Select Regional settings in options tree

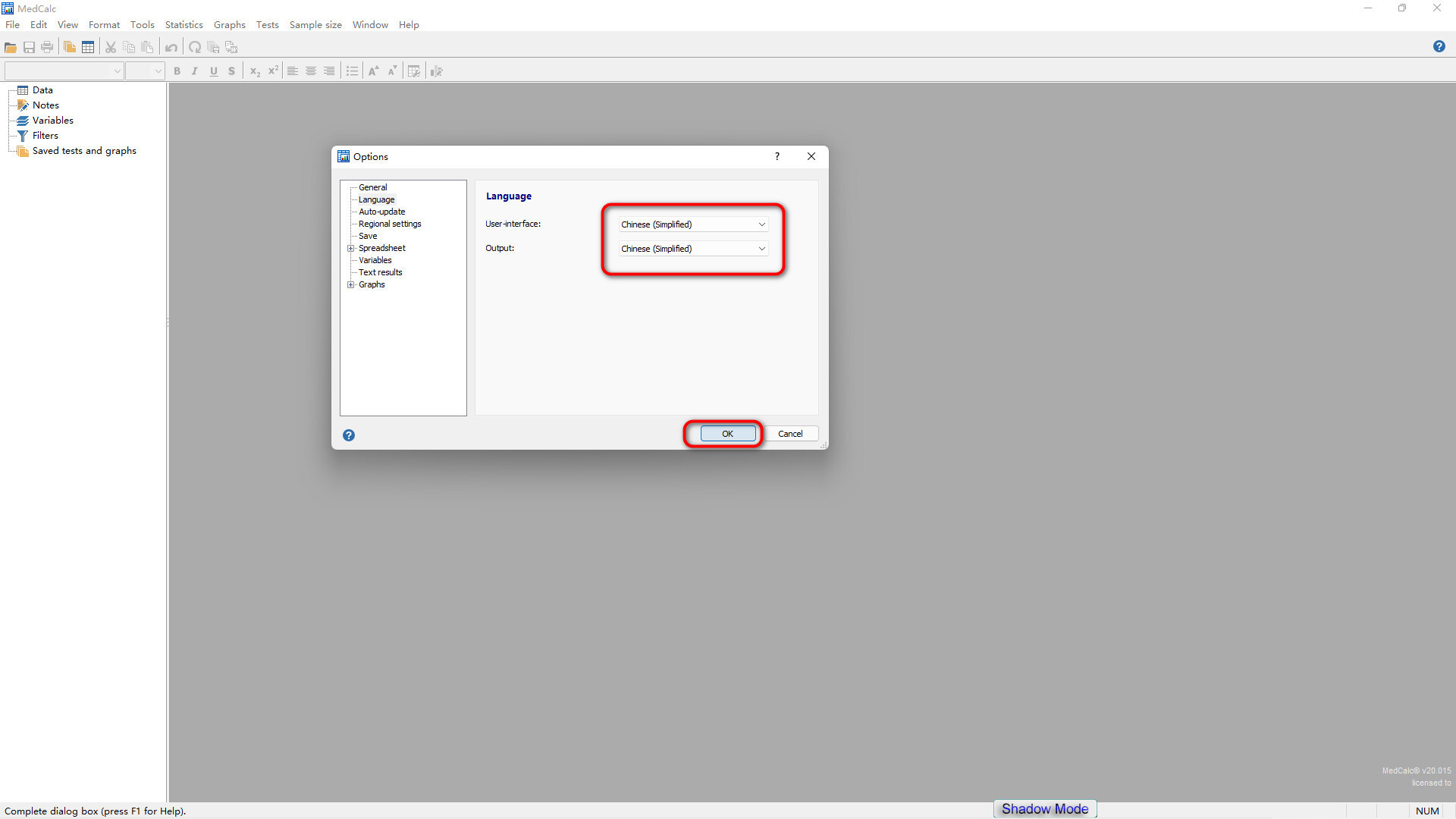click(390, 224)
